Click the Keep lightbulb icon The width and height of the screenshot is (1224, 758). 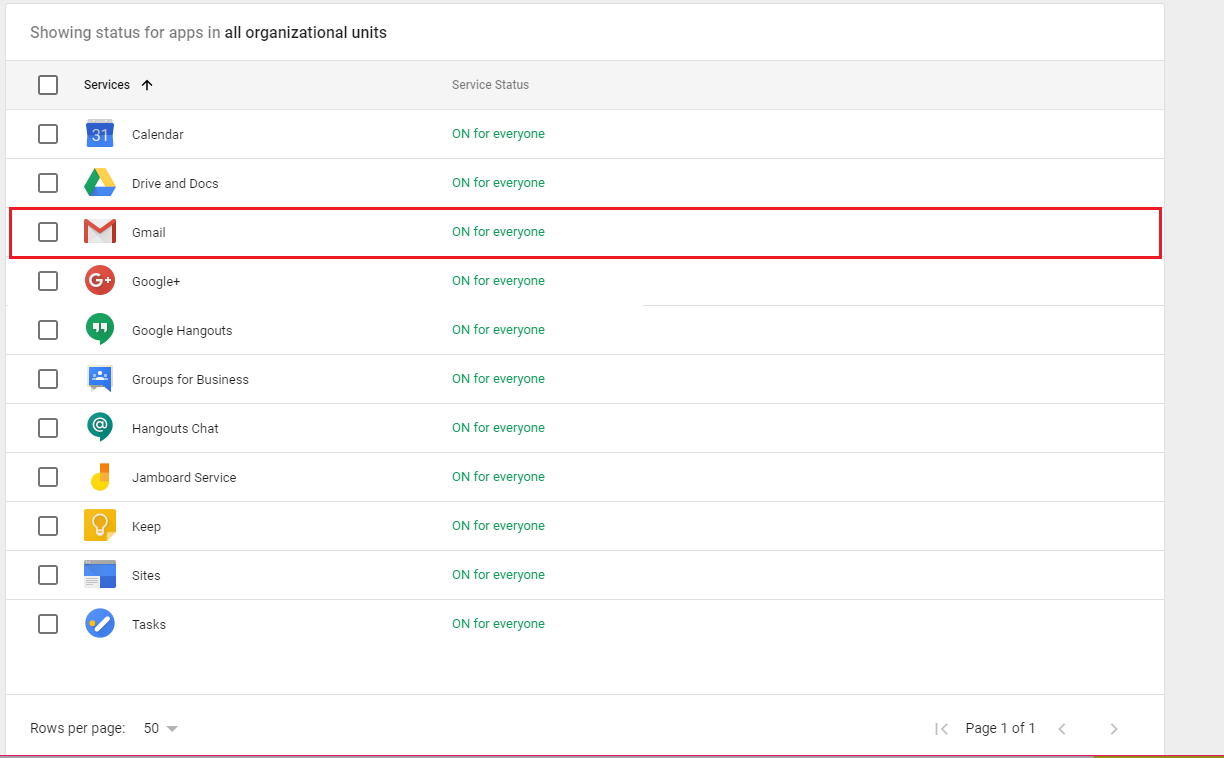[x=100, y=526]
